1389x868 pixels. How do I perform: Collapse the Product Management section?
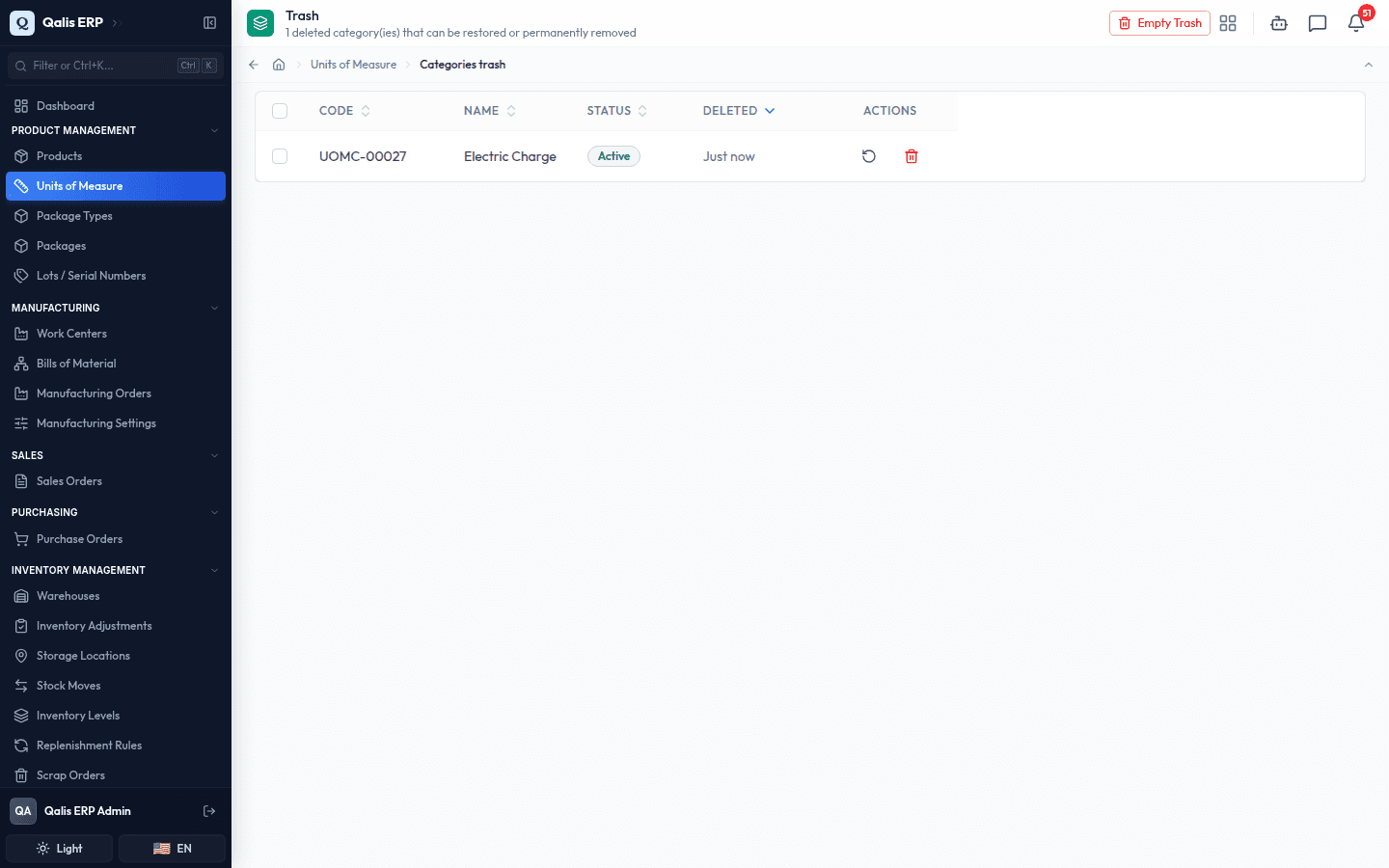pos(214,130)
